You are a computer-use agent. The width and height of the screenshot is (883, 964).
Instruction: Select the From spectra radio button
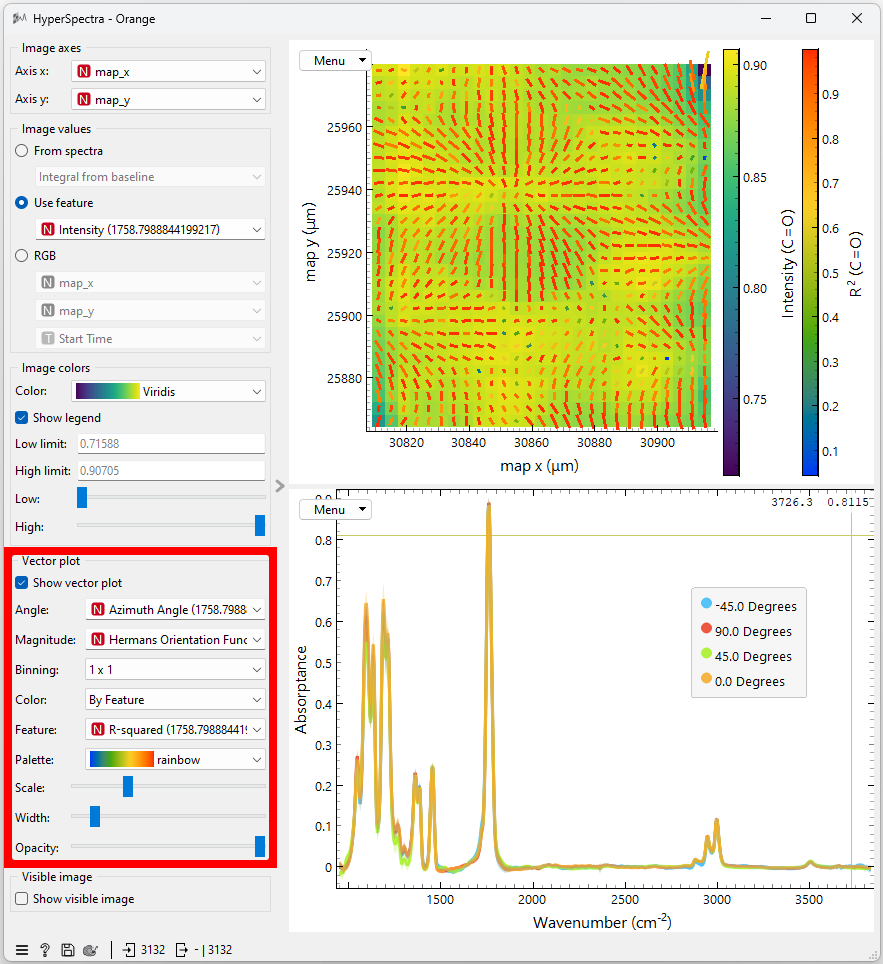coord(22,151)
